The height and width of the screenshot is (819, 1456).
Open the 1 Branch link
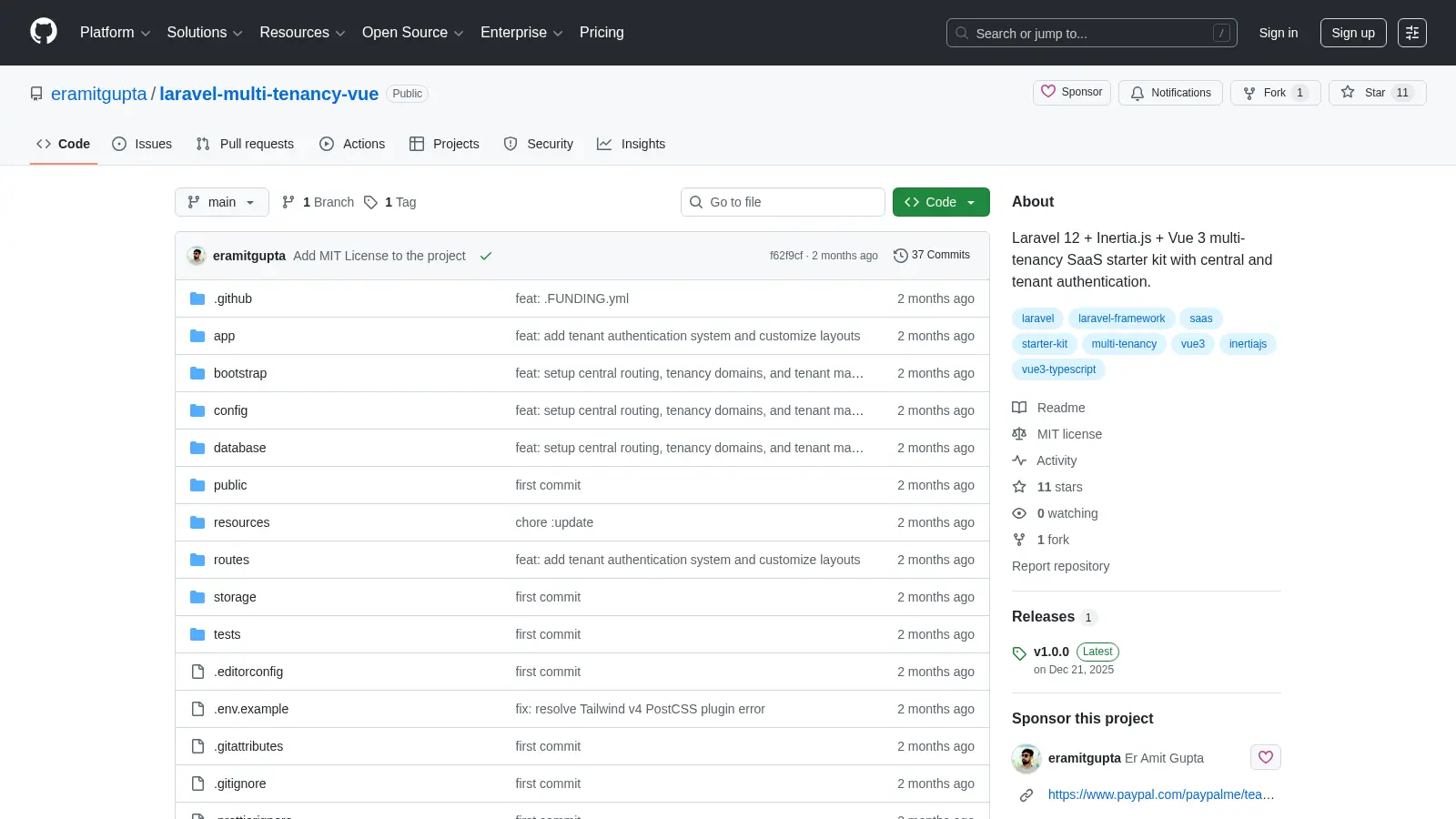click(318, 202)
